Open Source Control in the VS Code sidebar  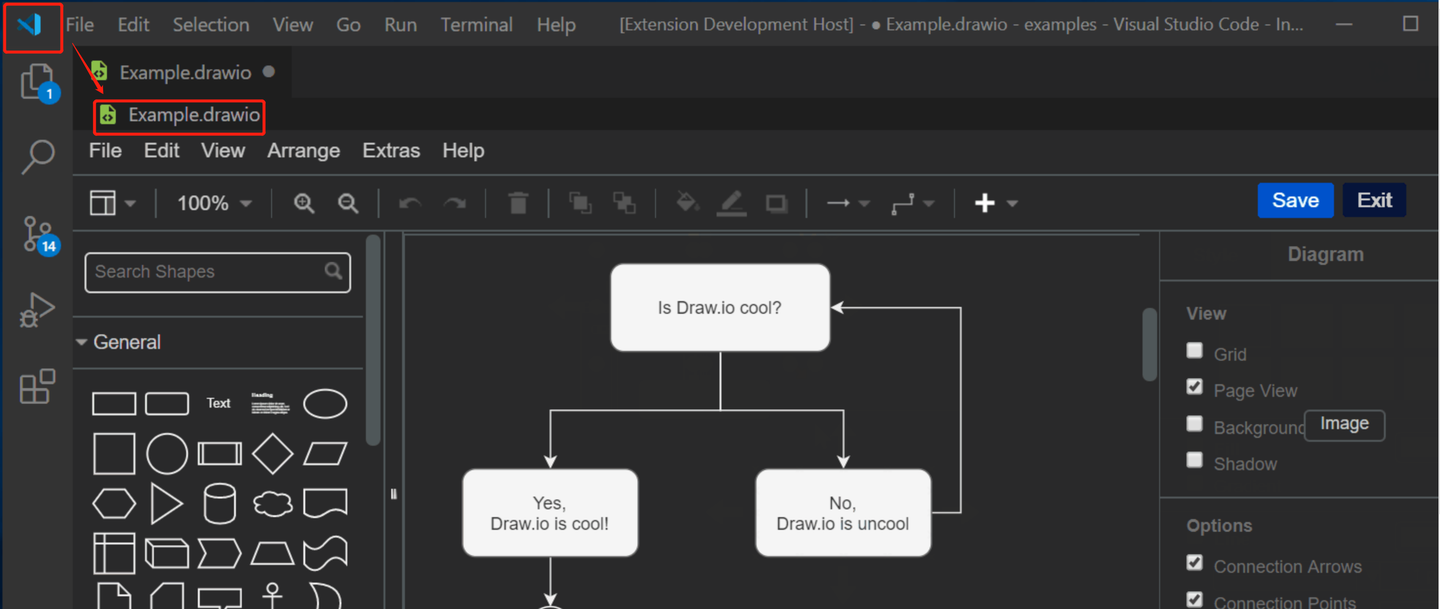pyautogui.click(x=36, y=233)
